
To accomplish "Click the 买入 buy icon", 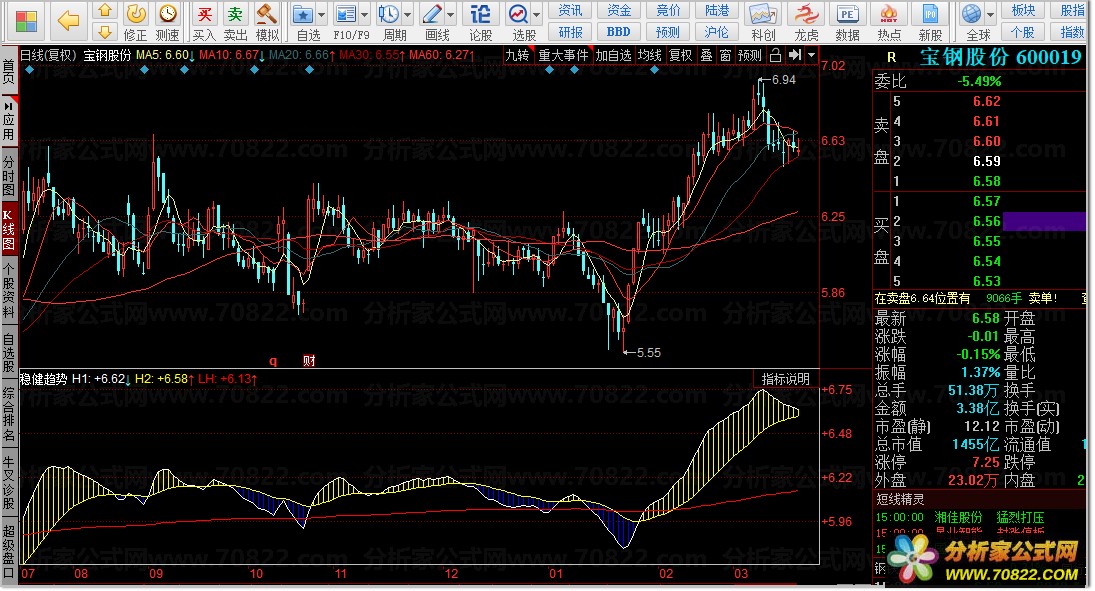I will pyautogui.click(x=204, y=15).
